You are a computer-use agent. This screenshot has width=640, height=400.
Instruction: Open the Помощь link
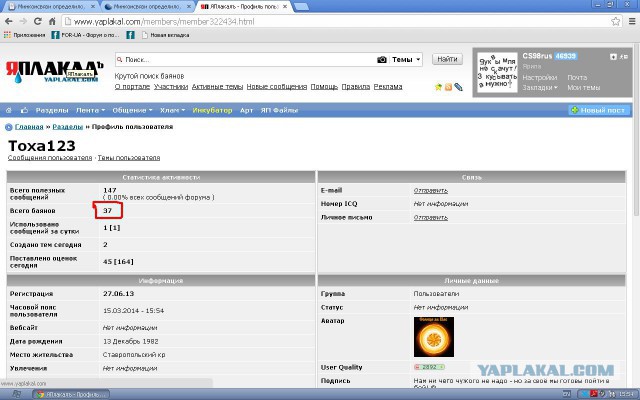324,87
